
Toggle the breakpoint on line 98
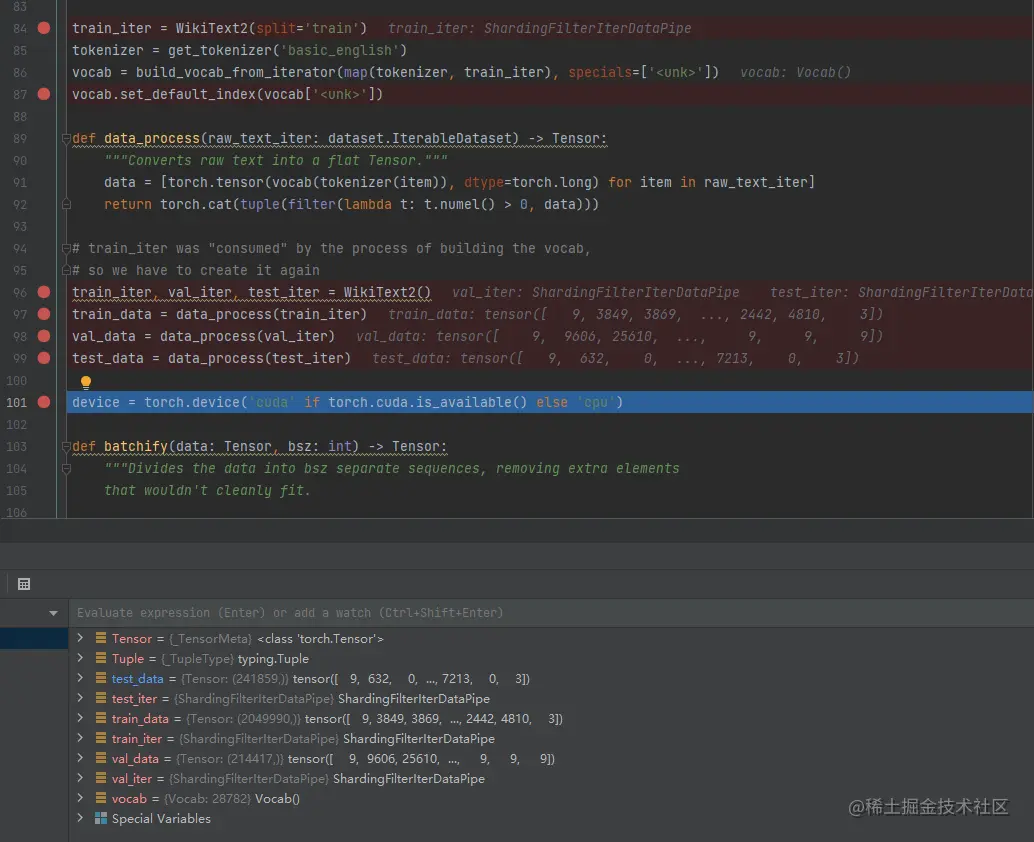click(x=44, y=336)
